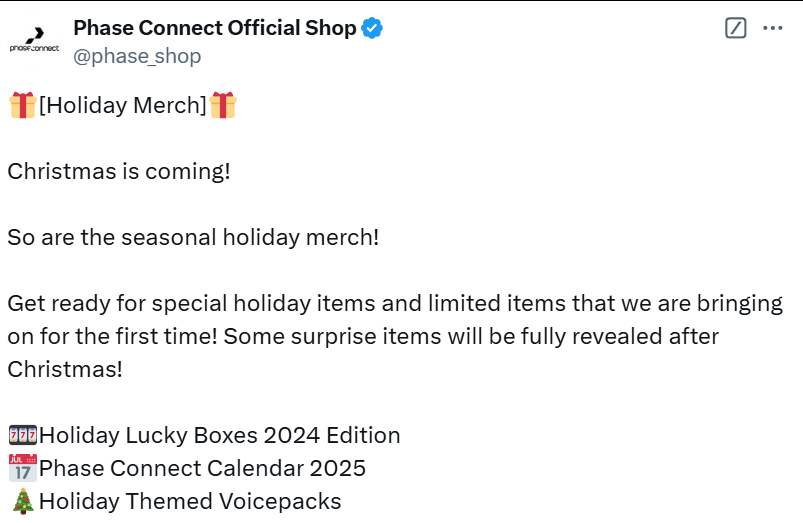Click the Holiday Lucky Boxes 2024 Edition text
Image resolution: width=803 pixels, height=523 pixels.
[220, 435]
